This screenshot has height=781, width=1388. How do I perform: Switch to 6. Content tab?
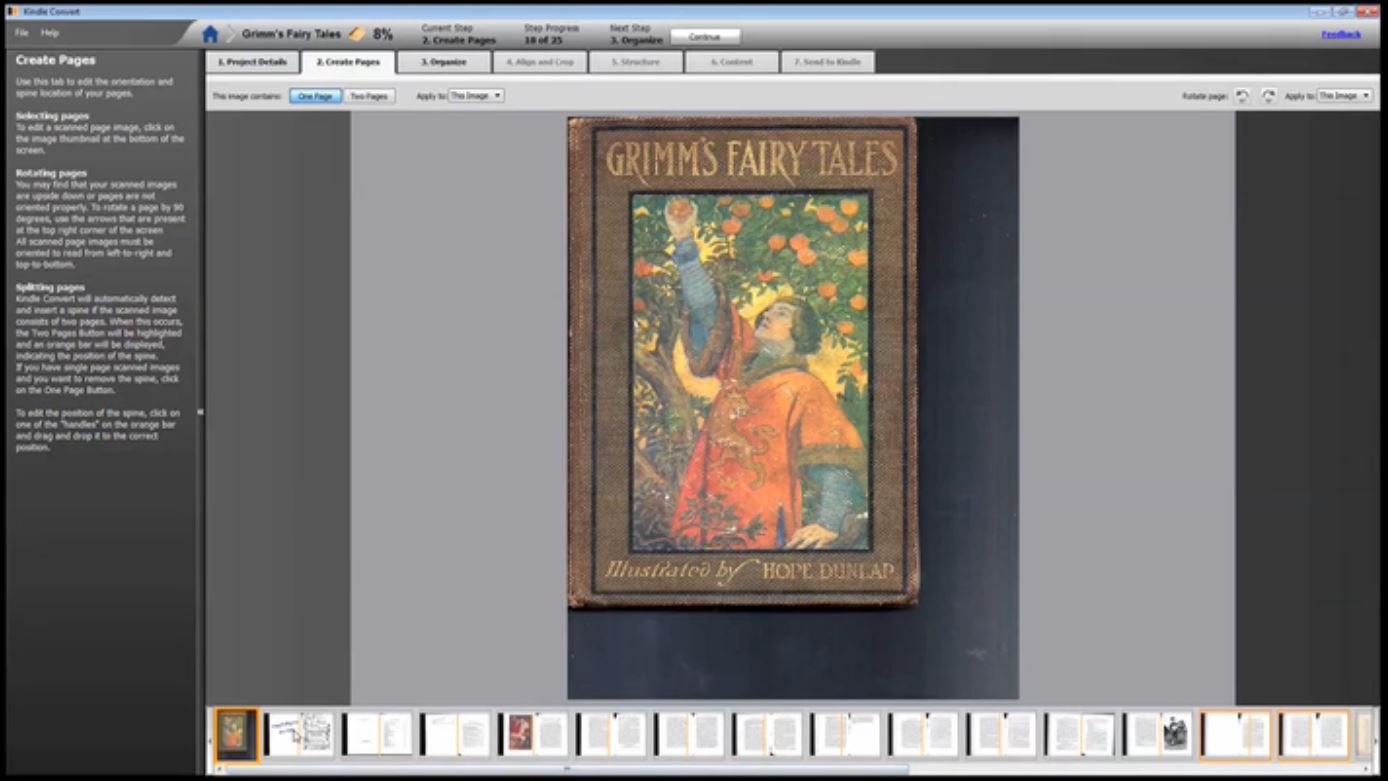pyautogui.click(x=731, y=62)
